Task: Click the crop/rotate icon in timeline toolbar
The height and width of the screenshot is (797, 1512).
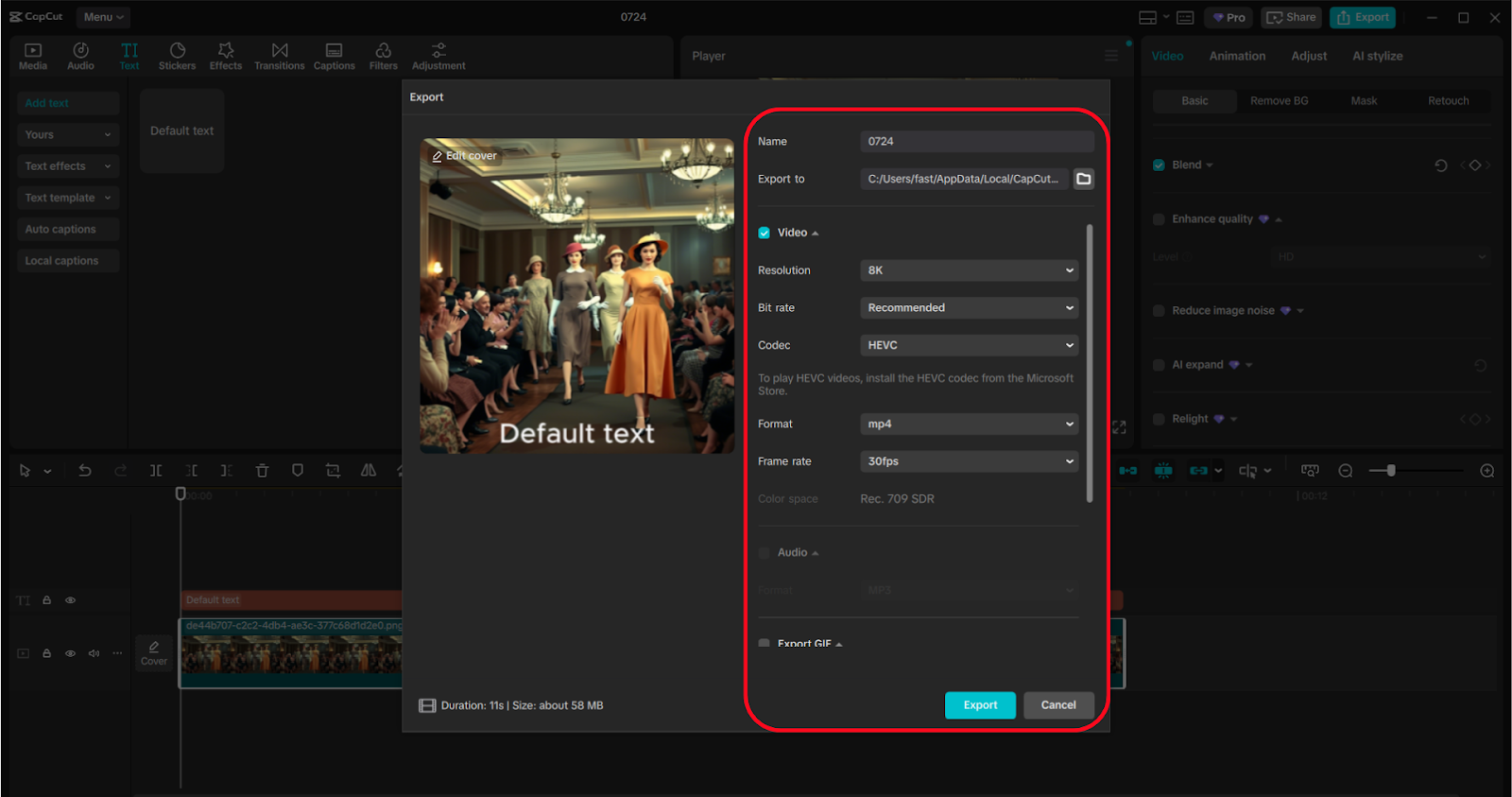Action: click(333, 470)
